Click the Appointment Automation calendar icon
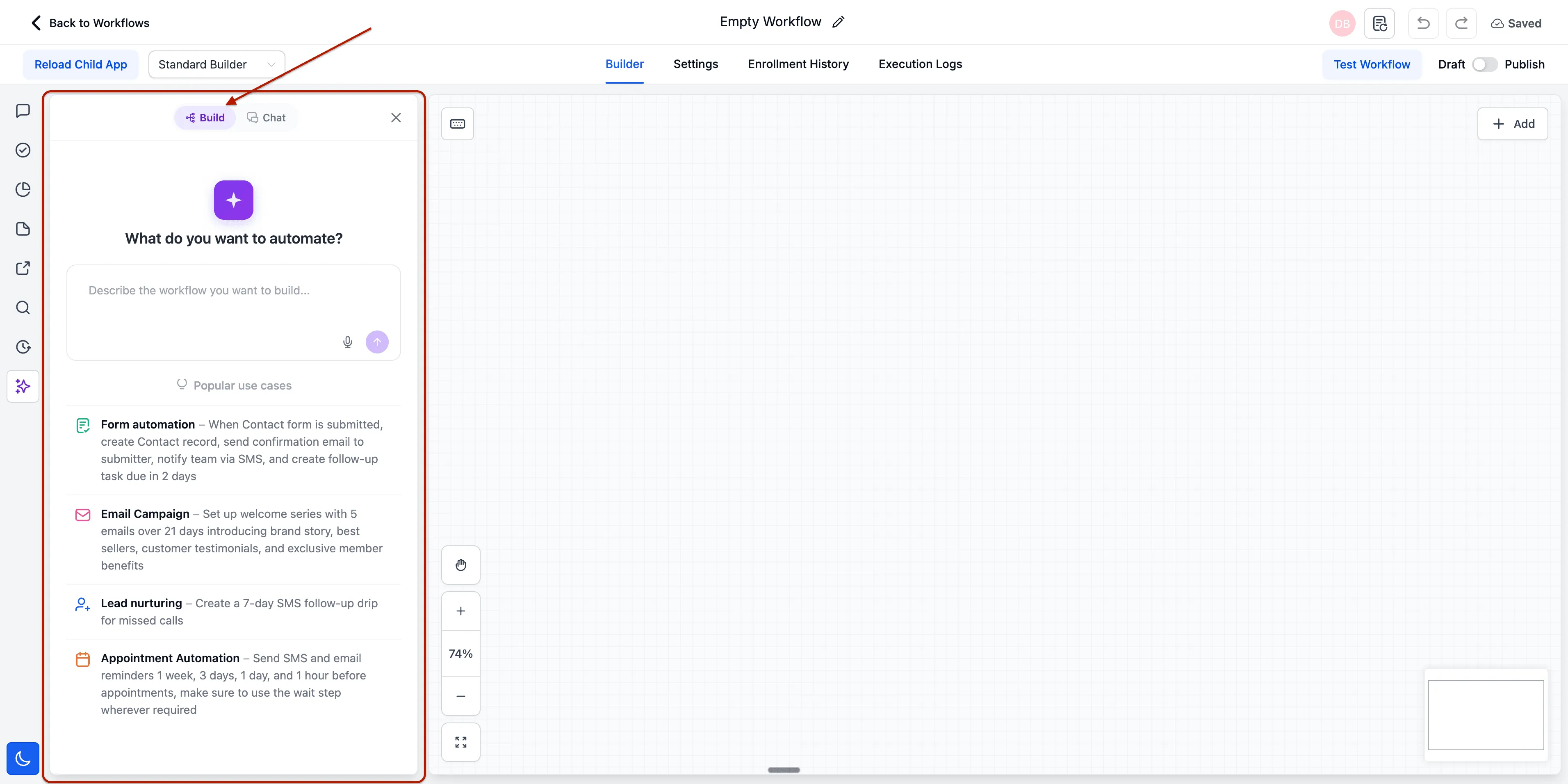 pos(83,659)
